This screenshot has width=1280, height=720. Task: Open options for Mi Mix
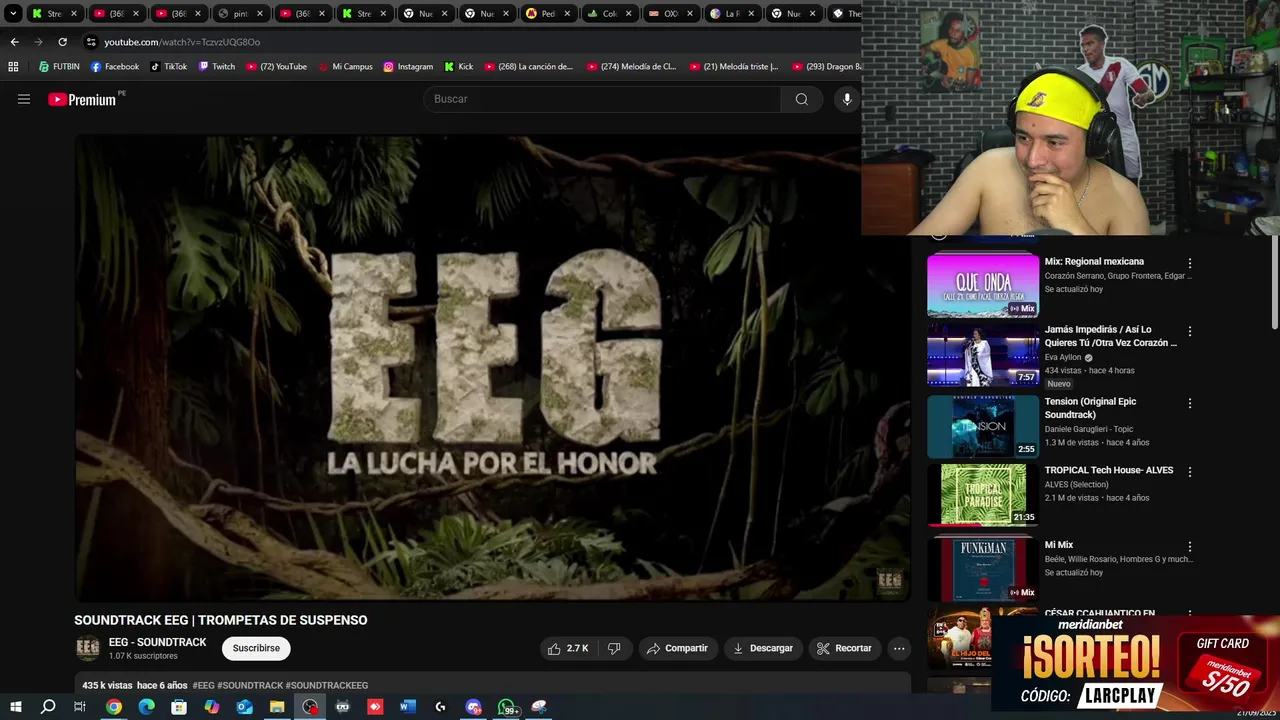pyautogui.click(x=1190, y=547)
